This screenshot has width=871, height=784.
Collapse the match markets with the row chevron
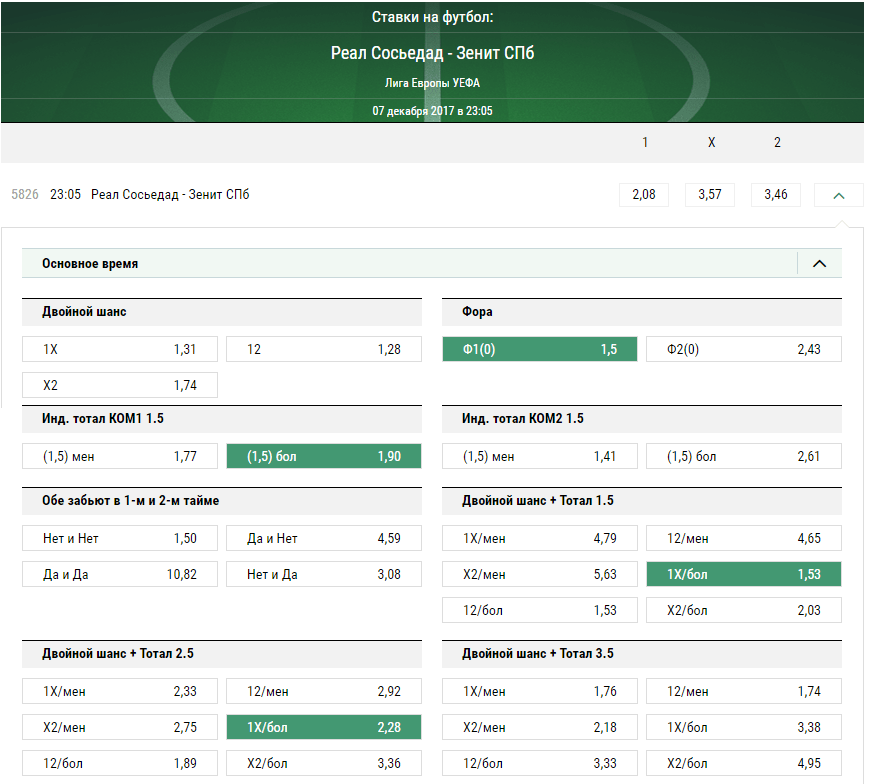click(x=838, y=195)
